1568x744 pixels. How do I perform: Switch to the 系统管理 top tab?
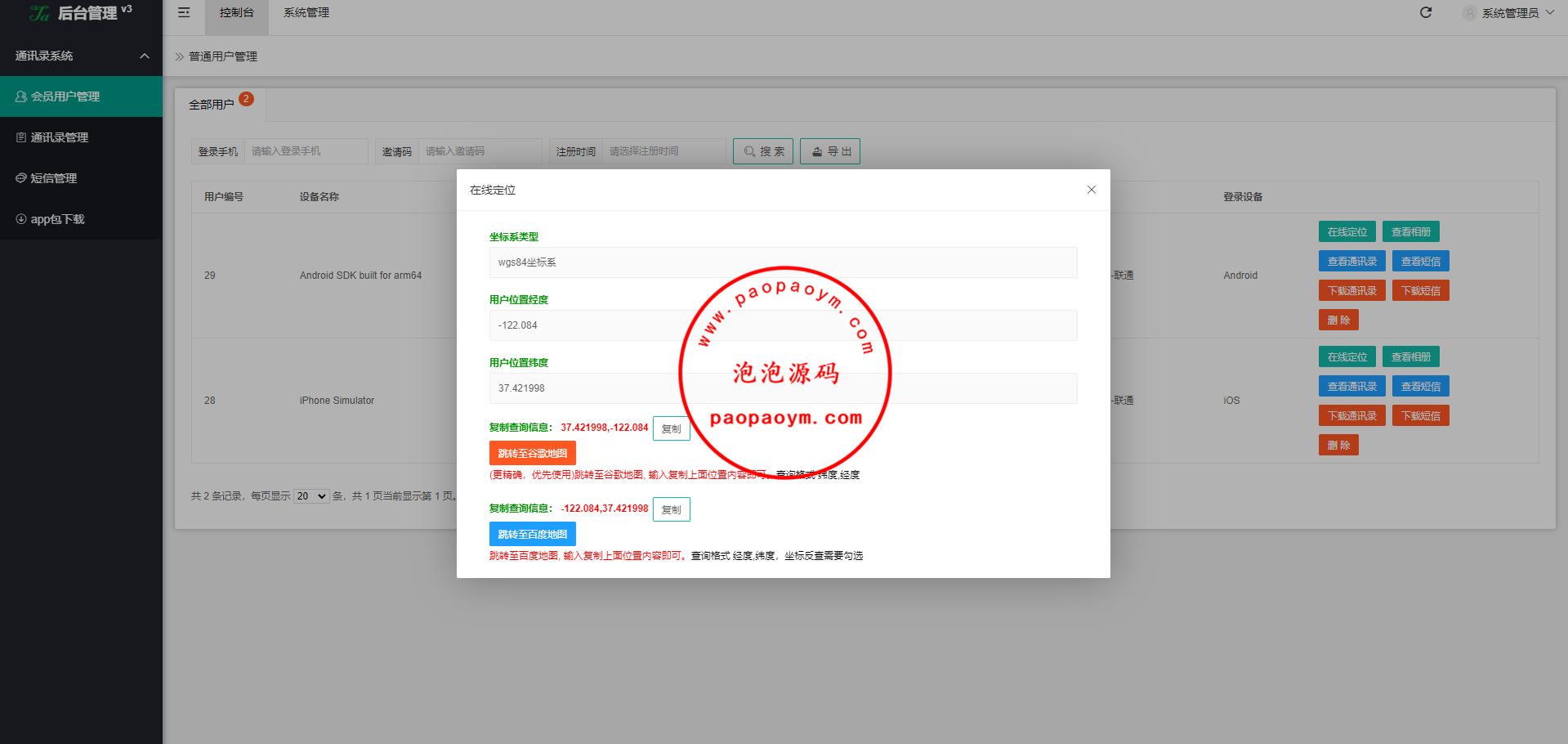pyautogui.click(x=306, y=13)
